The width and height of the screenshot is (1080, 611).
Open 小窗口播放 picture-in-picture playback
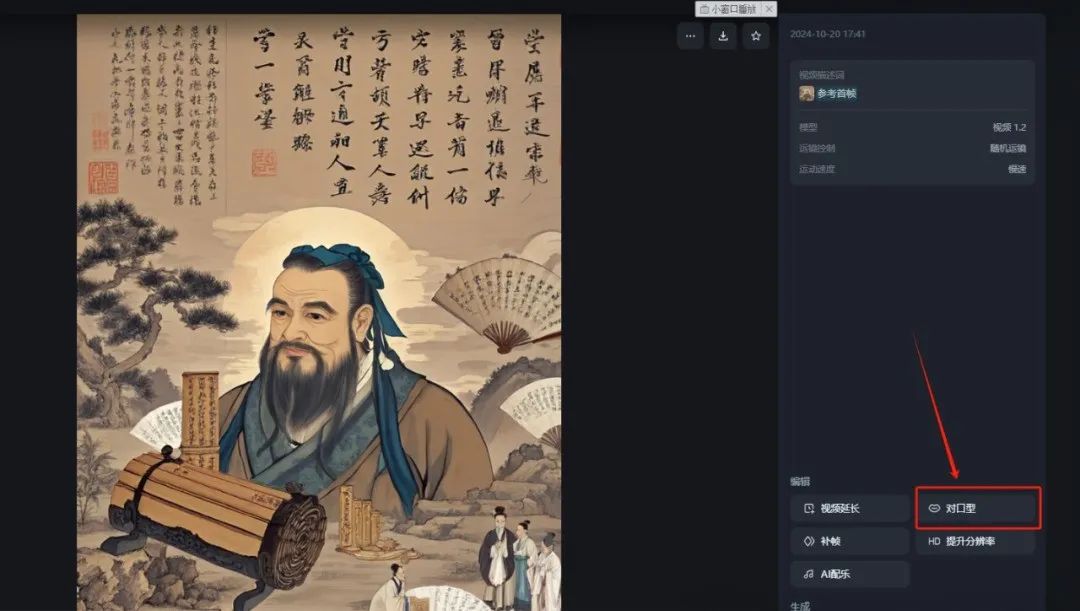728,9
